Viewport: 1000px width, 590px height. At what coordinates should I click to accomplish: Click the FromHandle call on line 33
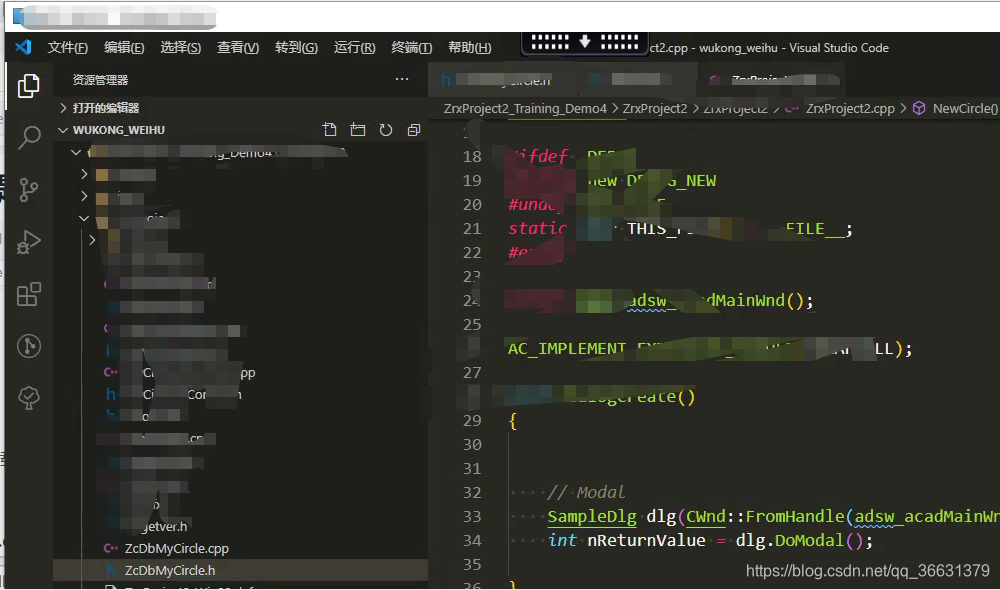(795, 517)
